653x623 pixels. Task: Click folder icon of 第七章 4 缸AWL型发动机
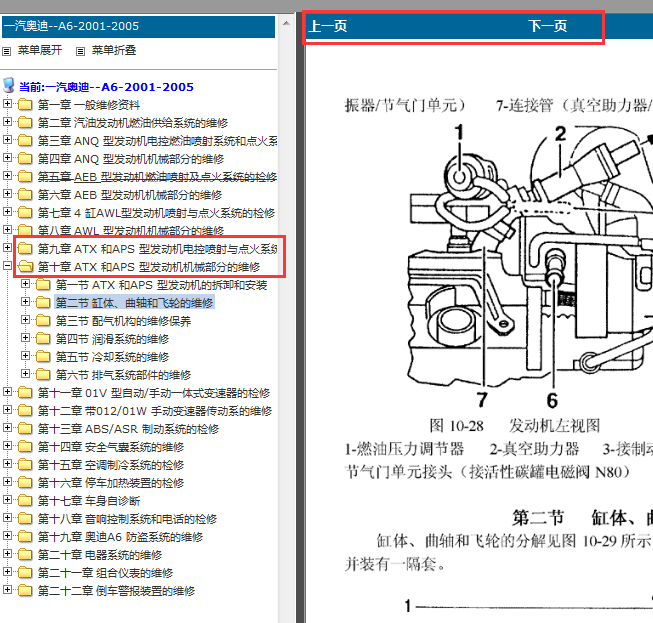[x=25, y=212]
